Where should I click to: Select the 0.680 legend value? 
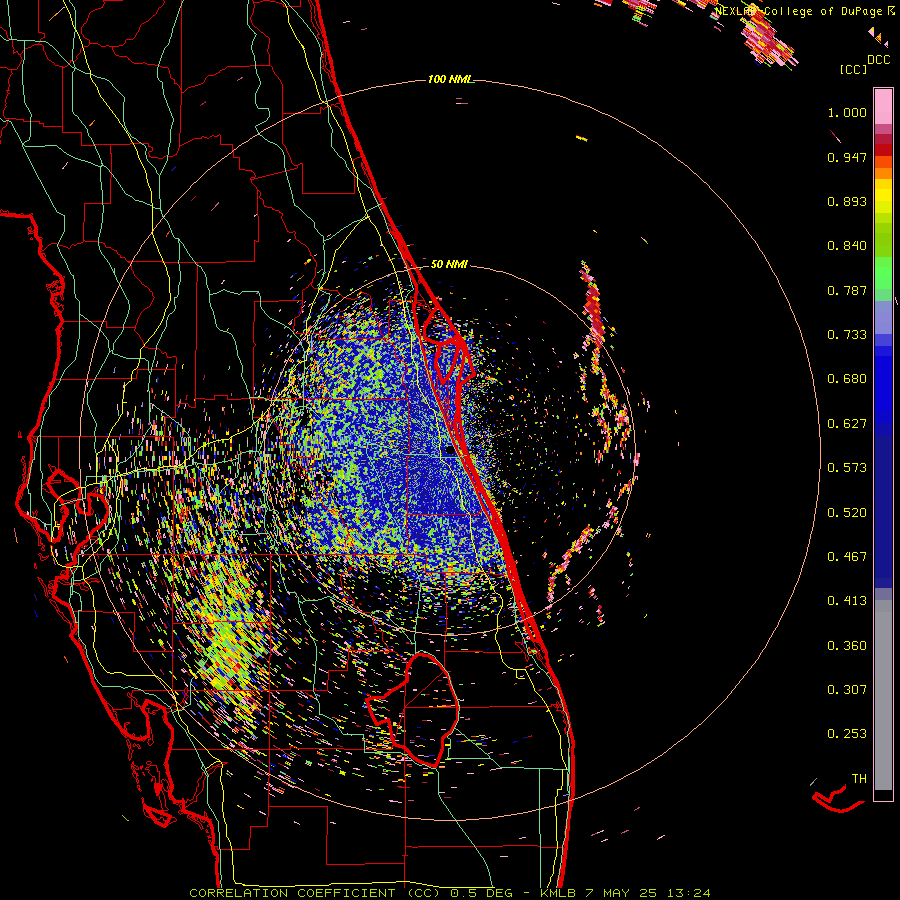coord(847,379)
